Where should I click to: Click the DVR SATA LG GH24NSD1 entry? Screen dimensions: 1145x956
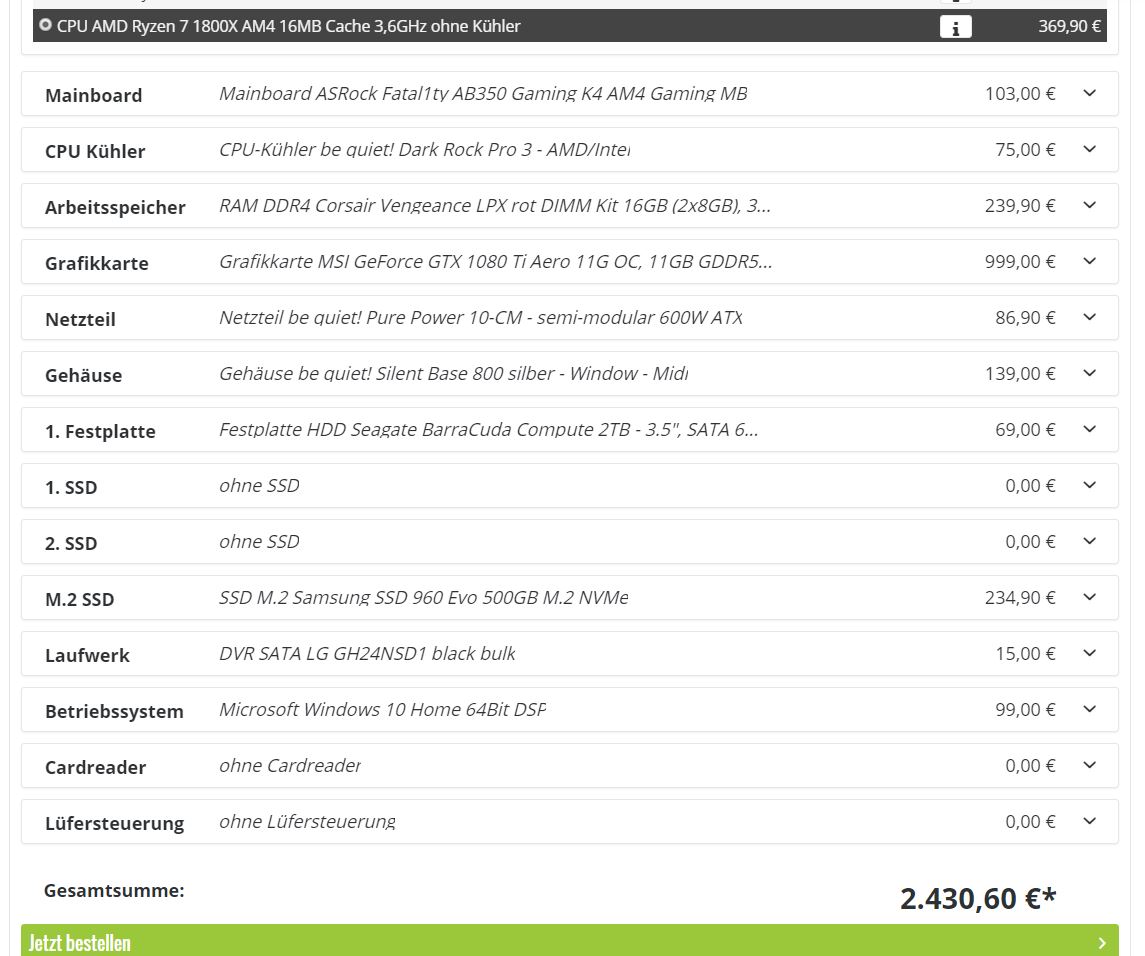(367, 654)
